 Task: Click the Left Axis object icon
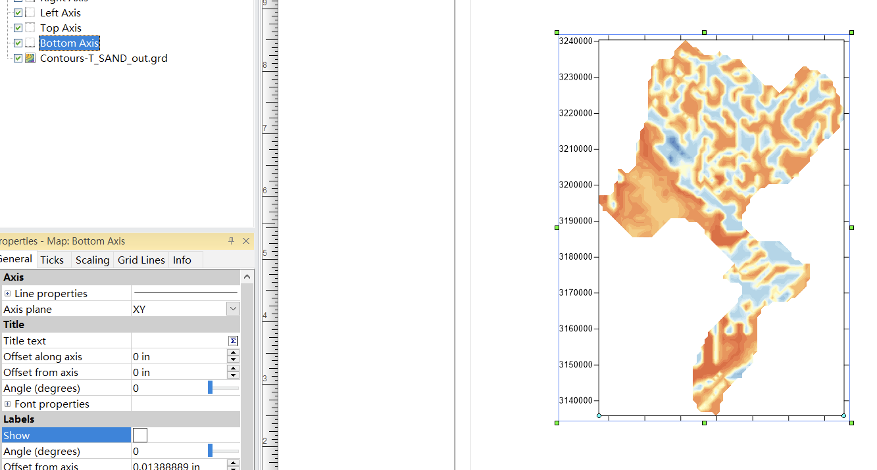[x=31, y=13]
